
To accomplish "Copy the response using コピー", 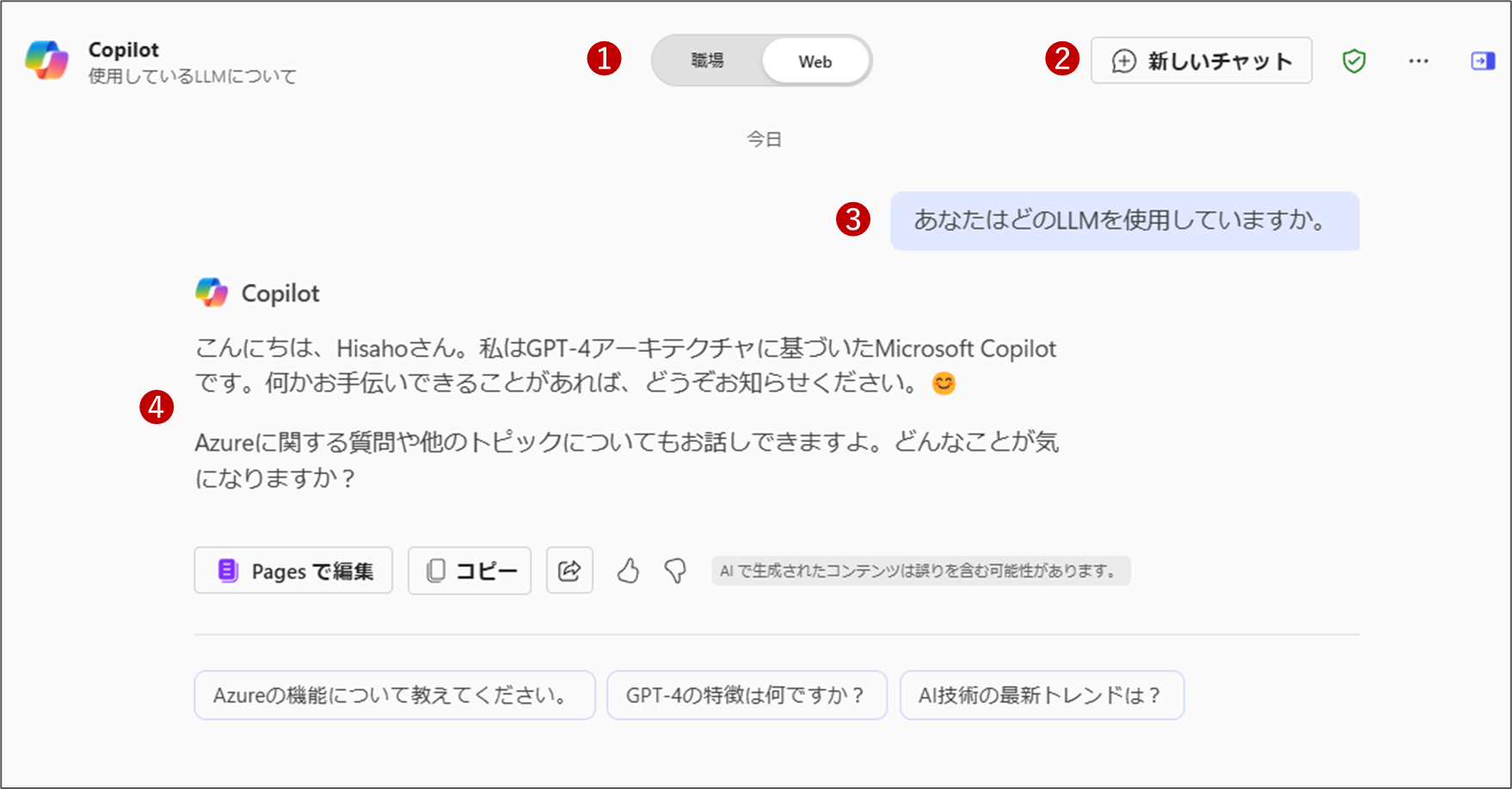I will tap(469, 570).
